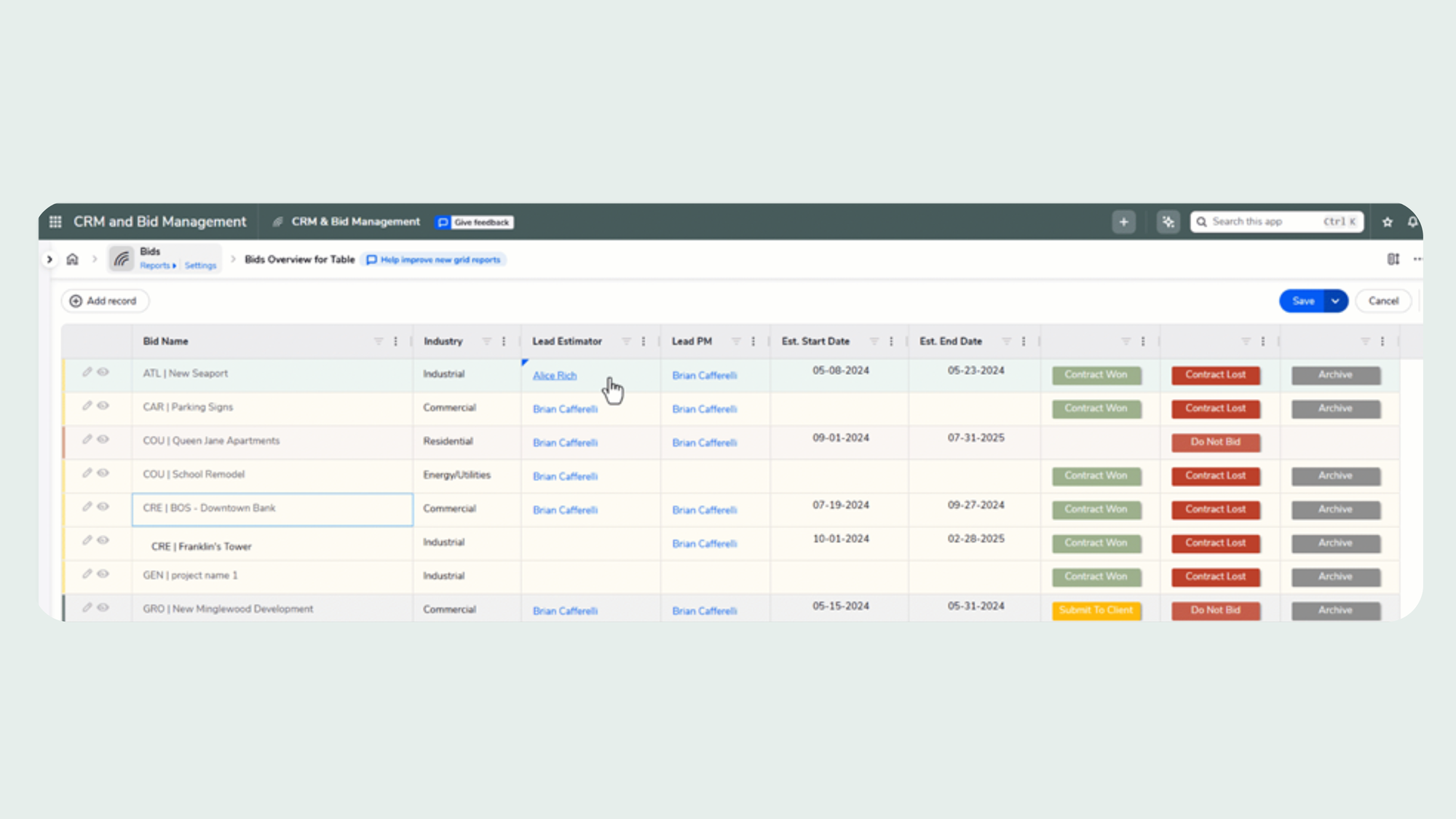Open the notifications bell icon
This screenshot has width=1456, height=819.
tap(1412, 222)
